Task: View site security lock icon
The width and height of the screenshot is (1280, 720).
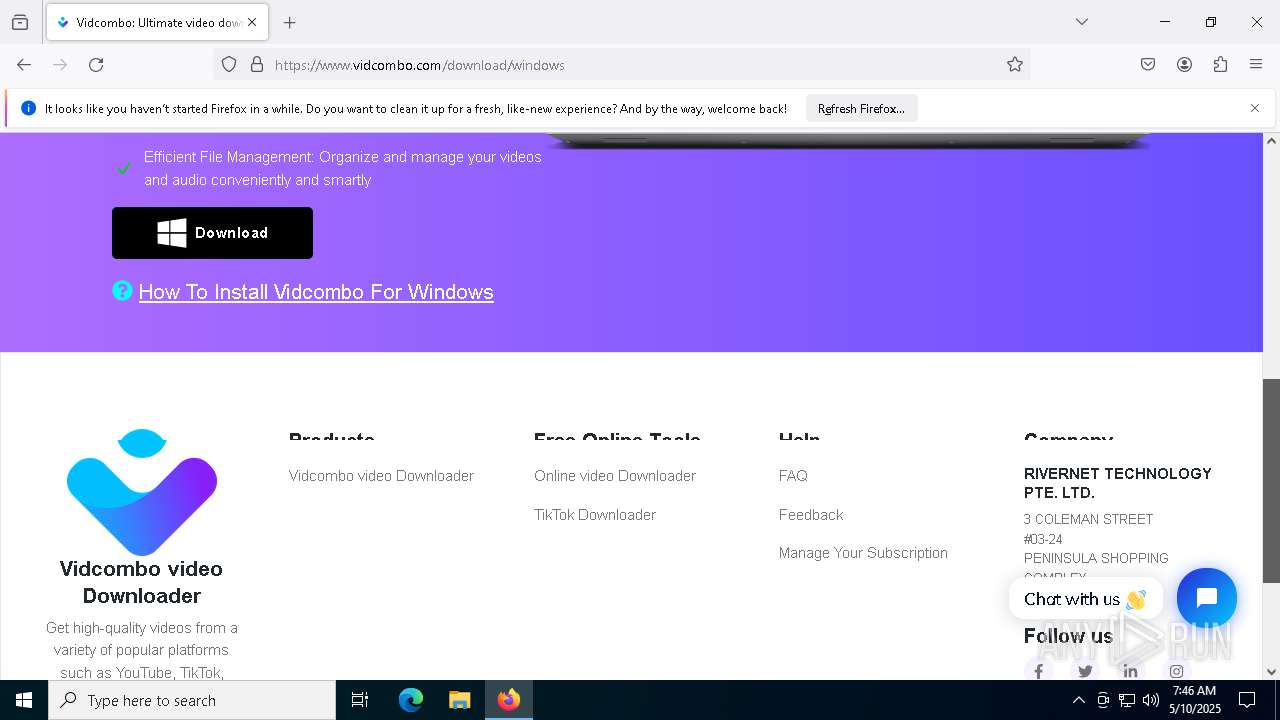Action: pyautogui.click(x=257, y=65)
